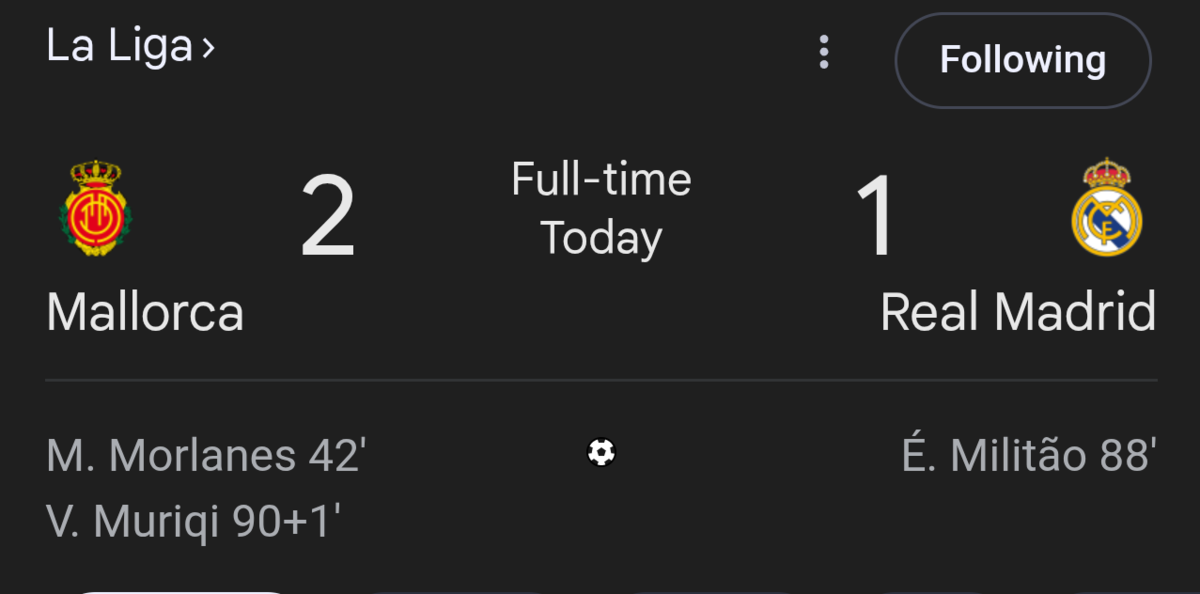Viewport: 1200px width, 594px height.
Task: Toggle the Following button
Action: coord(1022,60)
